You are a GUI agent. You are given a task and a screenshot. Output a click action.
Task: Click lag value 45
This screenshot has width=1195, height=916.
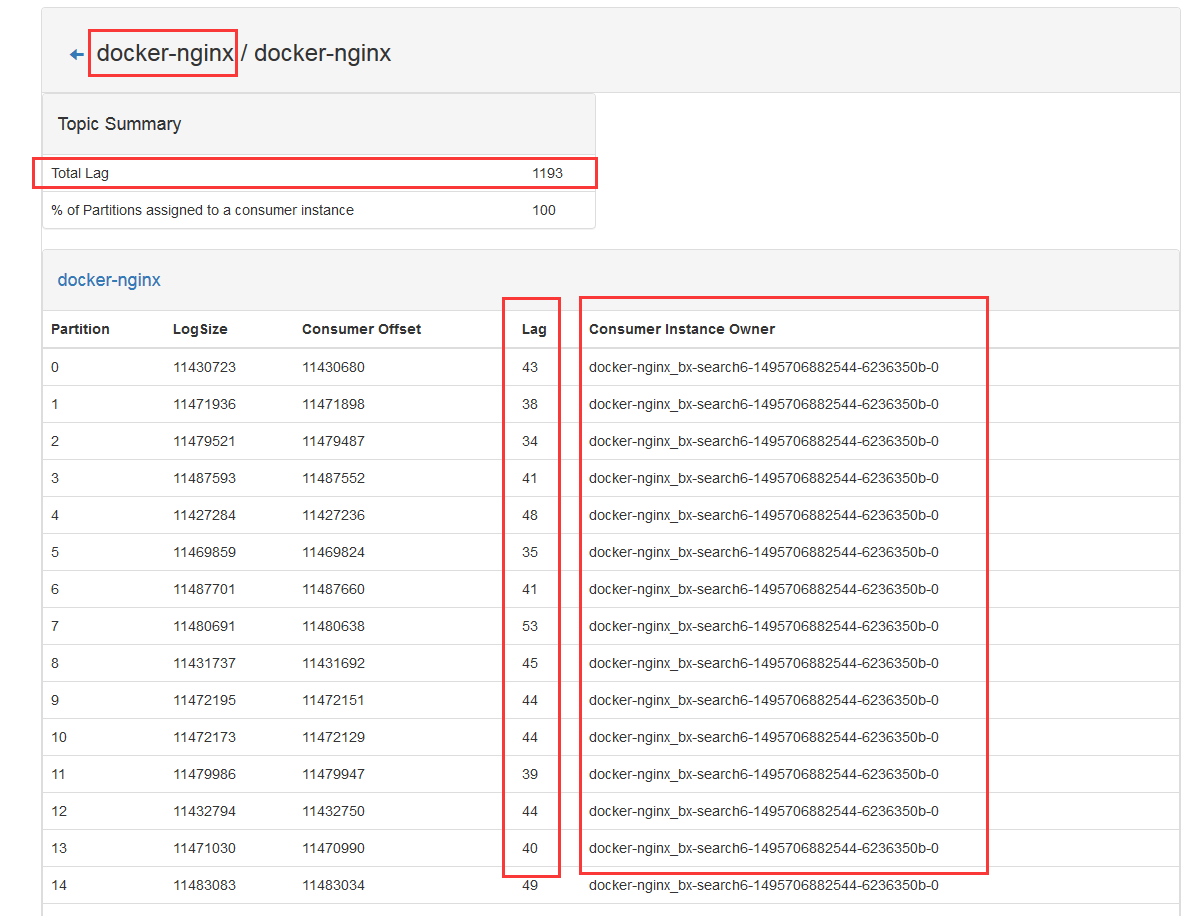530,663
